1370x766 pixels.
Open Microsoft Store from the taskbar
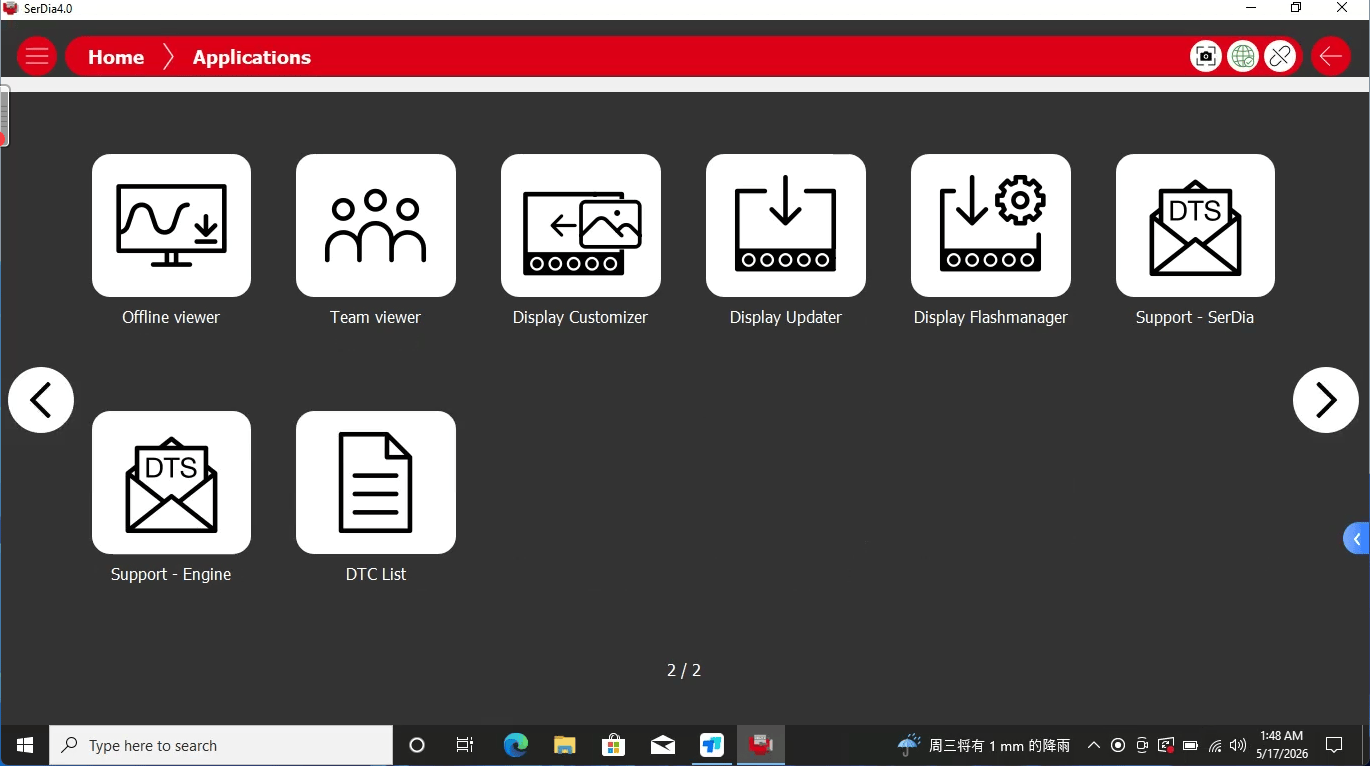click(614, 745)
